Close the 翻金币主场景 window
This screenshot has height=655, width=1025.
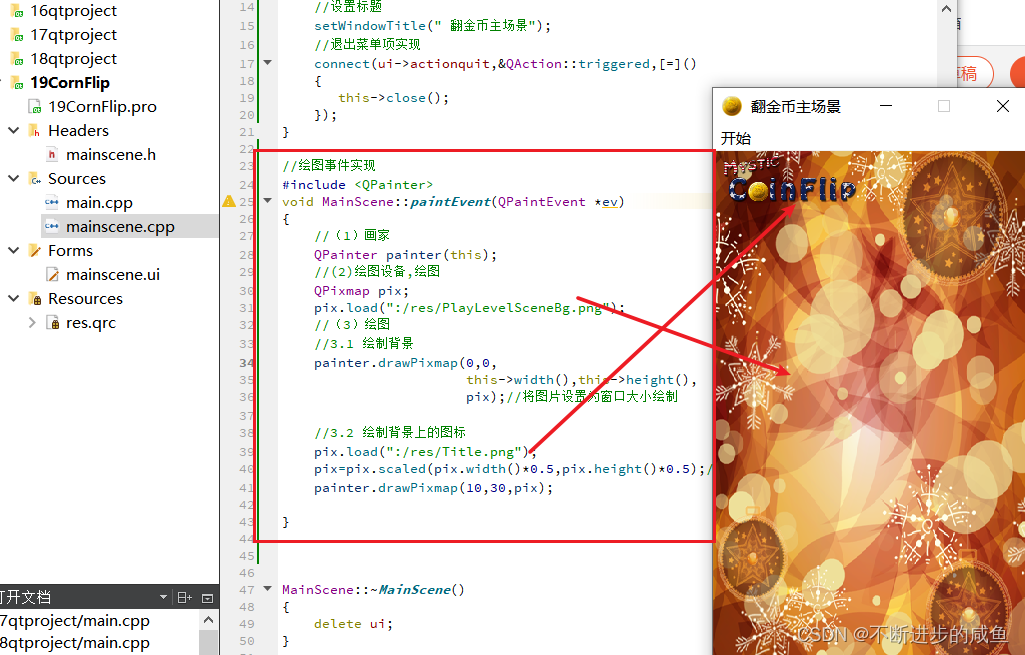coord(1003,106)
